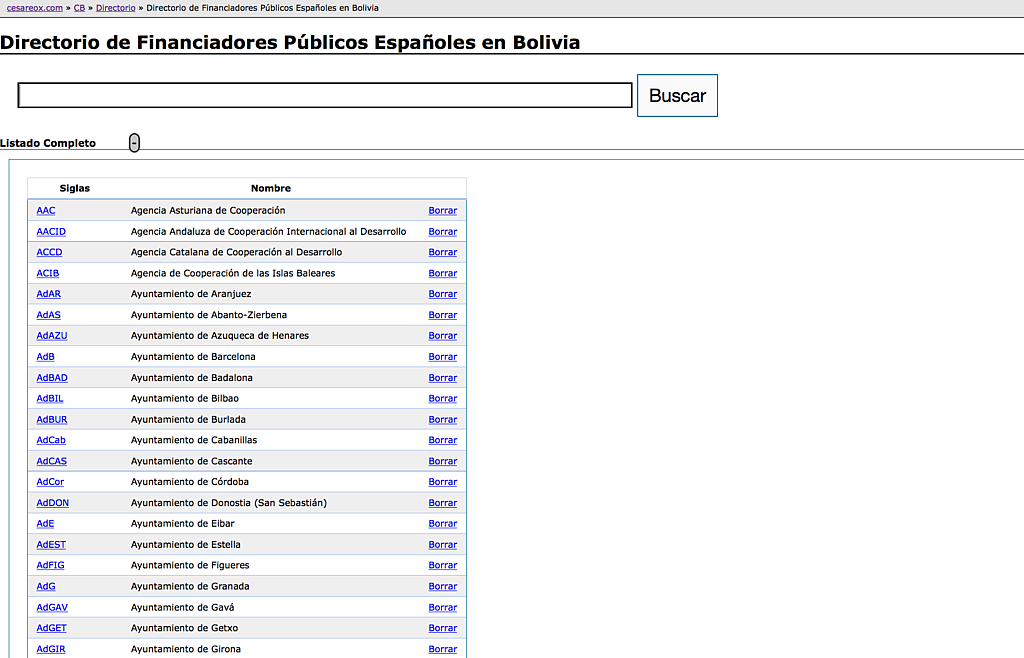The height and width of the screenshot is (658, 1024).
Task: Open the AdCAS entry link
Action: pyautogui.click(x=52, y=461)
